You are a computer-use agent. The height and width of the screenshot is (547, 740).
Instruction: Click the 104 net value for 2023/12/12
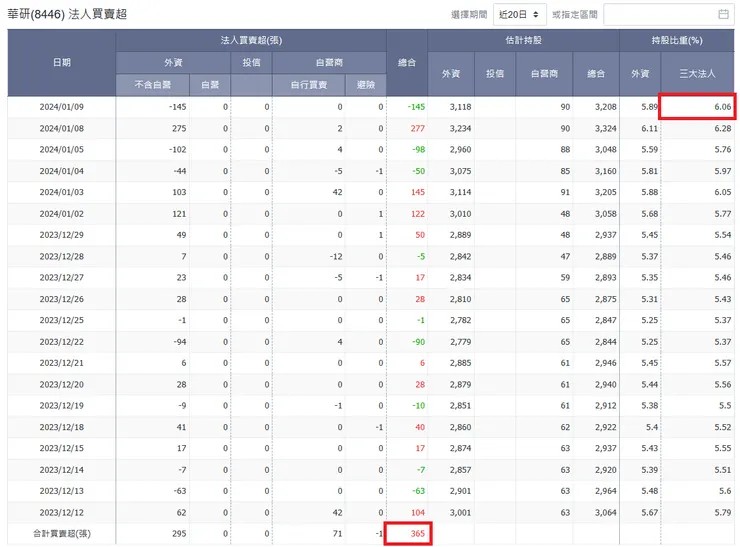(x=418, y=513)
